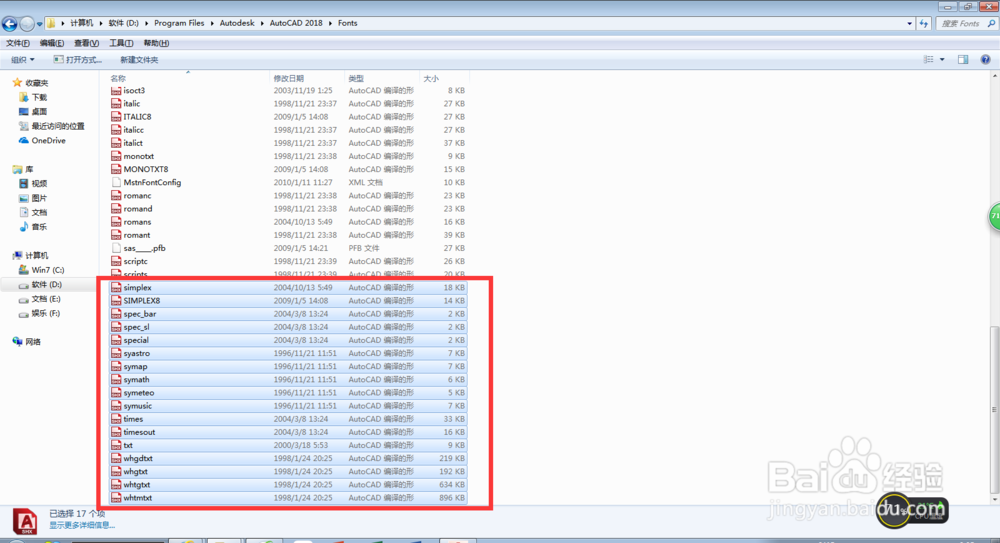This screenshot has height=543, width=1000.
Task: Click the simplex file icon
Action: [x=116, y=288]
